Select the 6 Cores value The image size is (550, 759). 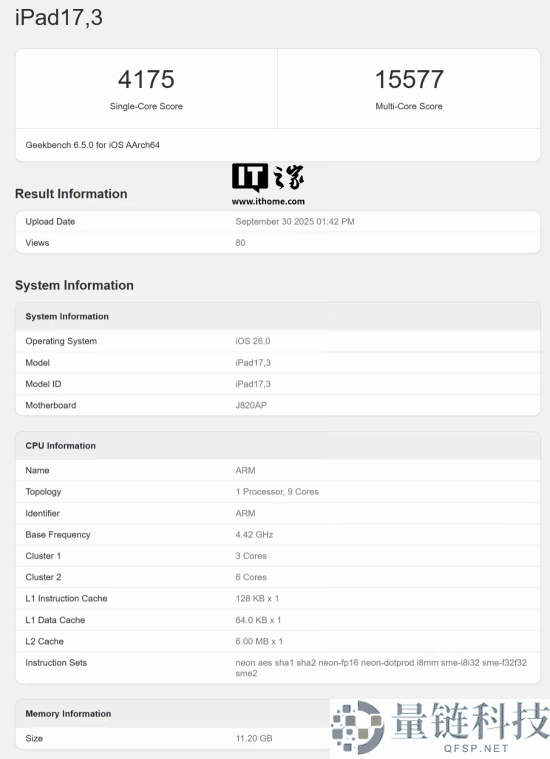[251, 577]
